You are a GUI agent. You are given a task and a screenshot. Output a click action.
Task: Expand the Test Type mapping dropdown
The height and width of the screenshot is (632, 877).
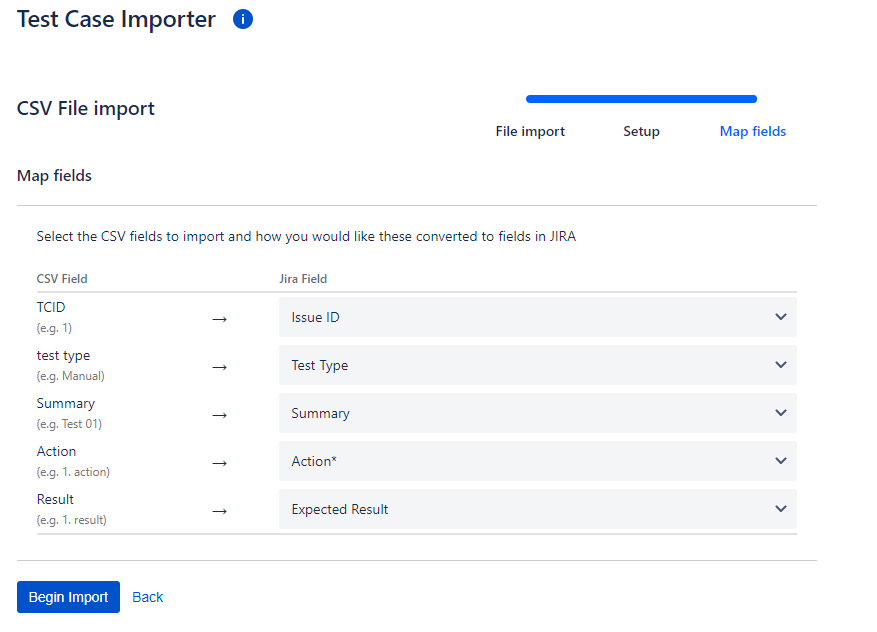pyautogui.click(x=537, y=365)
